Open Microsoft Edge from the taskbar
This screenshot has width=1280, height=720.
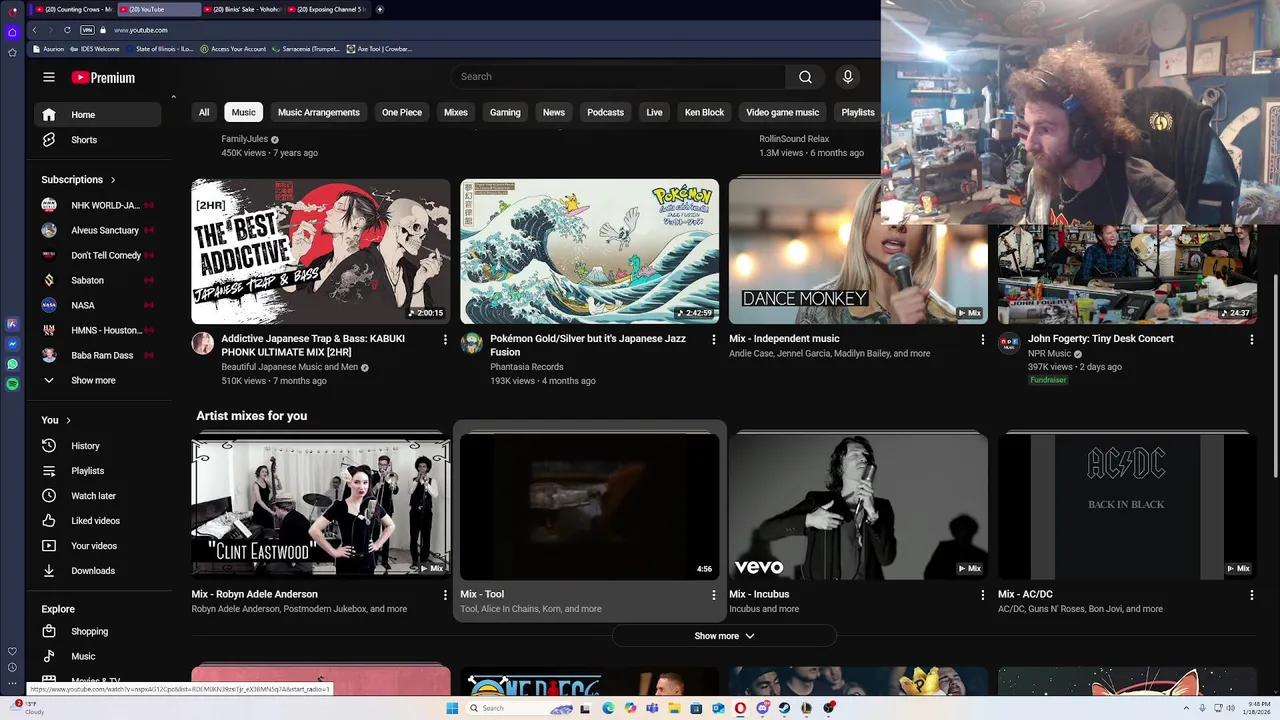pos(608,708)
